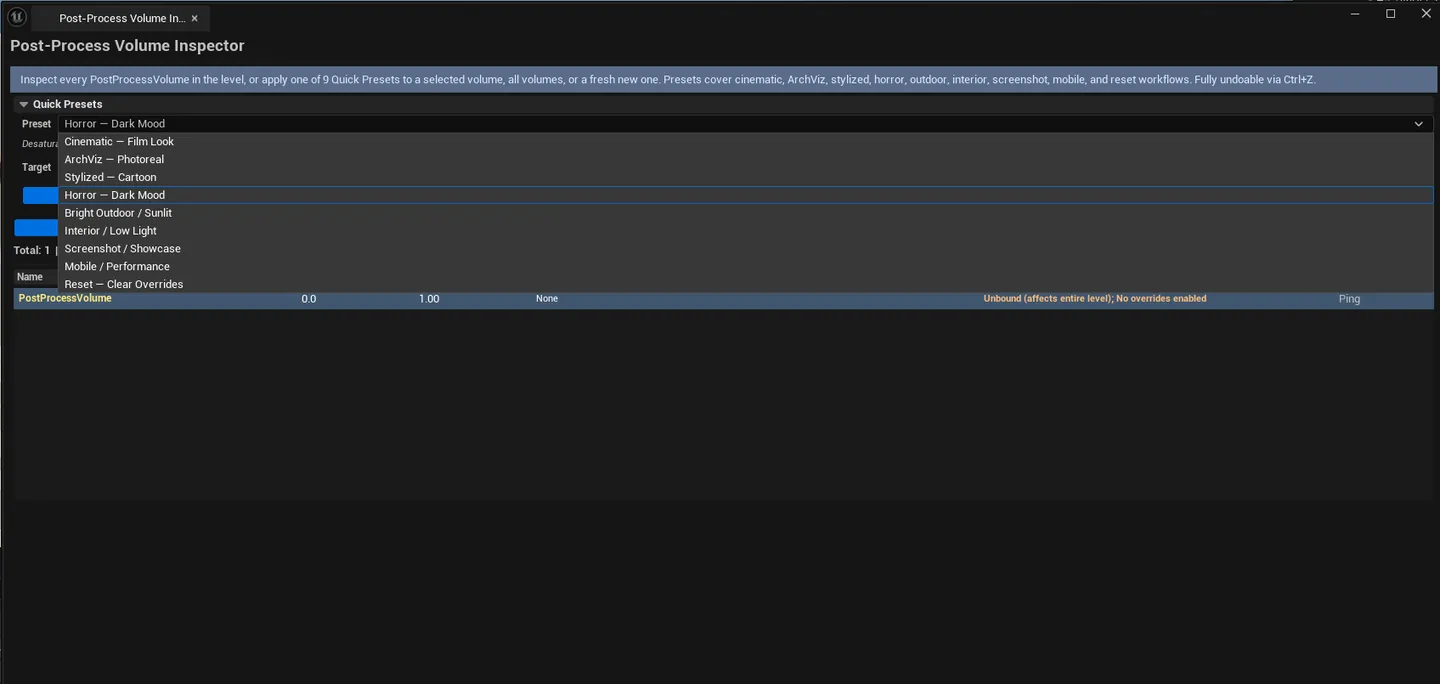1440x684 pixels.
Task: Choose Cinematic — Film Look preset
Action: (745, 142)
